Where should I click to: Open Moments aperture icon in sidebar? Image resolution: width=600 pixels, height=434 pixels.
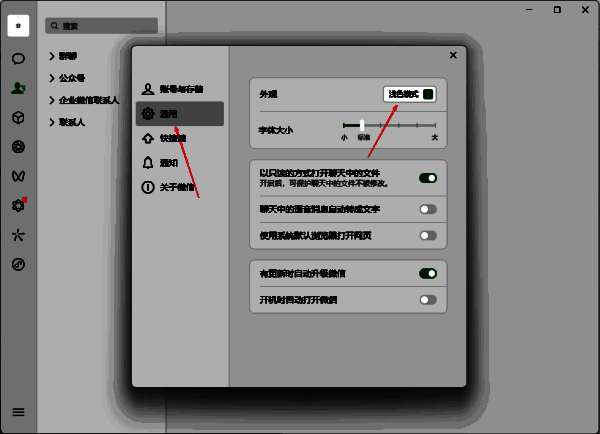pyautogui.click(x=18, y=147)
